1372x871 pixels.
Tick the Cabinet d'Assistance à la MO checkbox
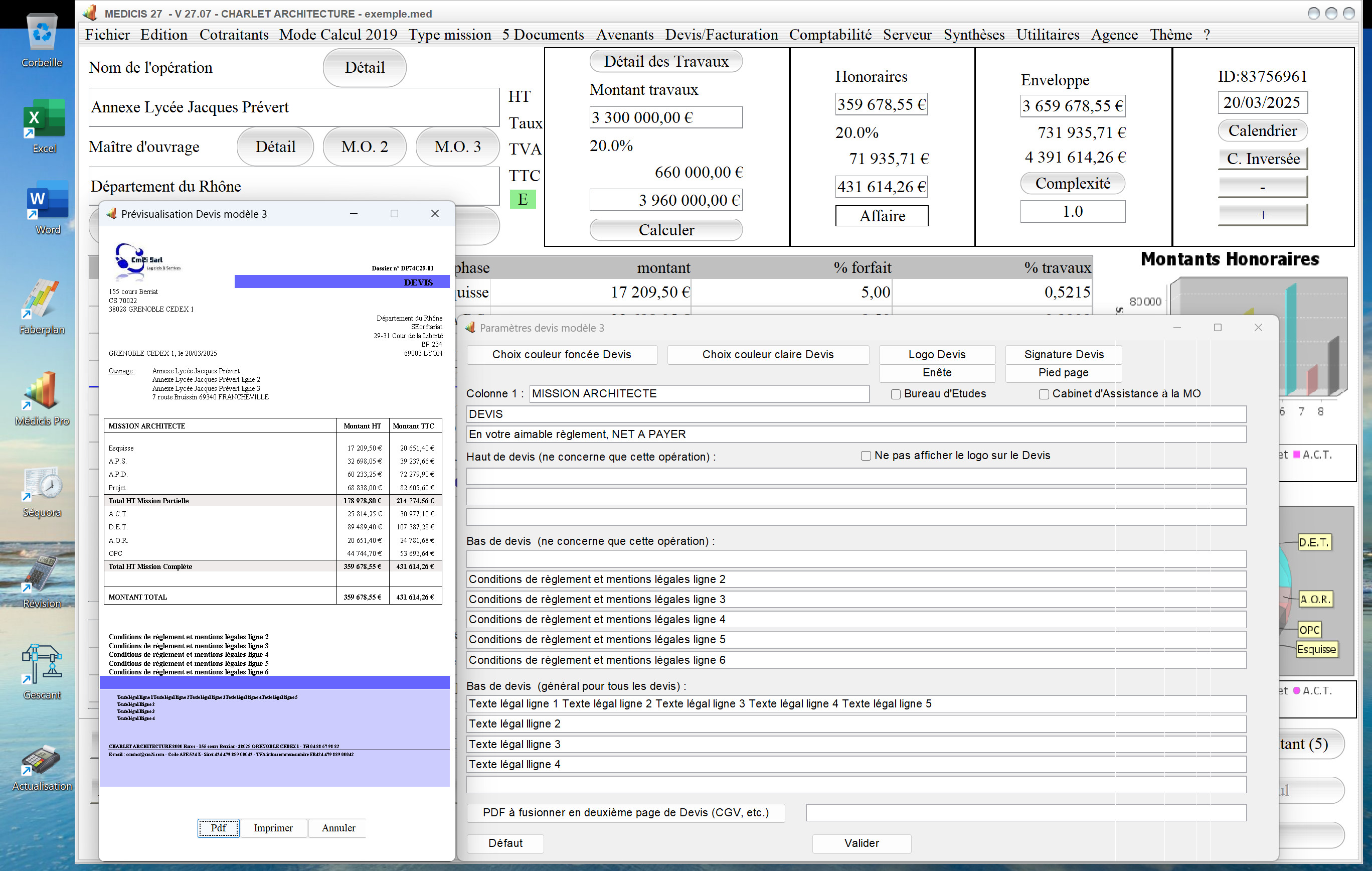(x=1044, y=394)
